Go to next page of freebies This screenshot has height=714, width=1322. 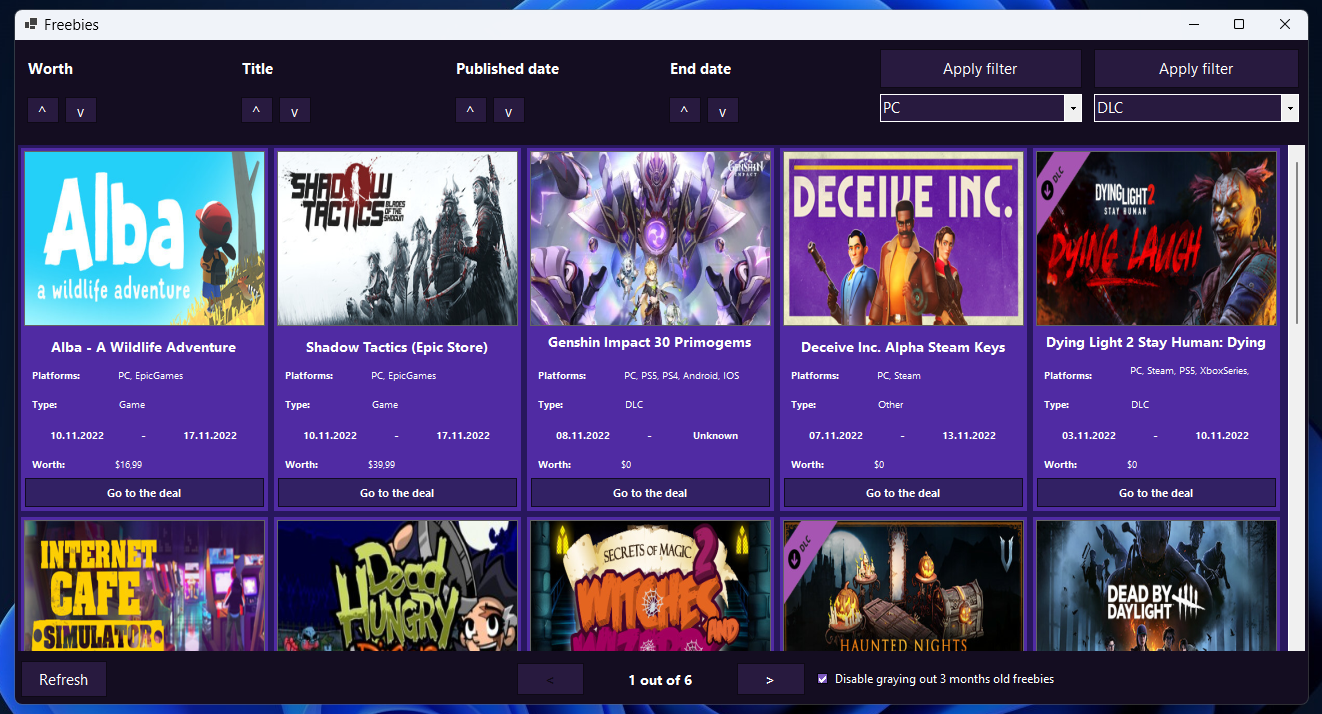click(770, 680)
